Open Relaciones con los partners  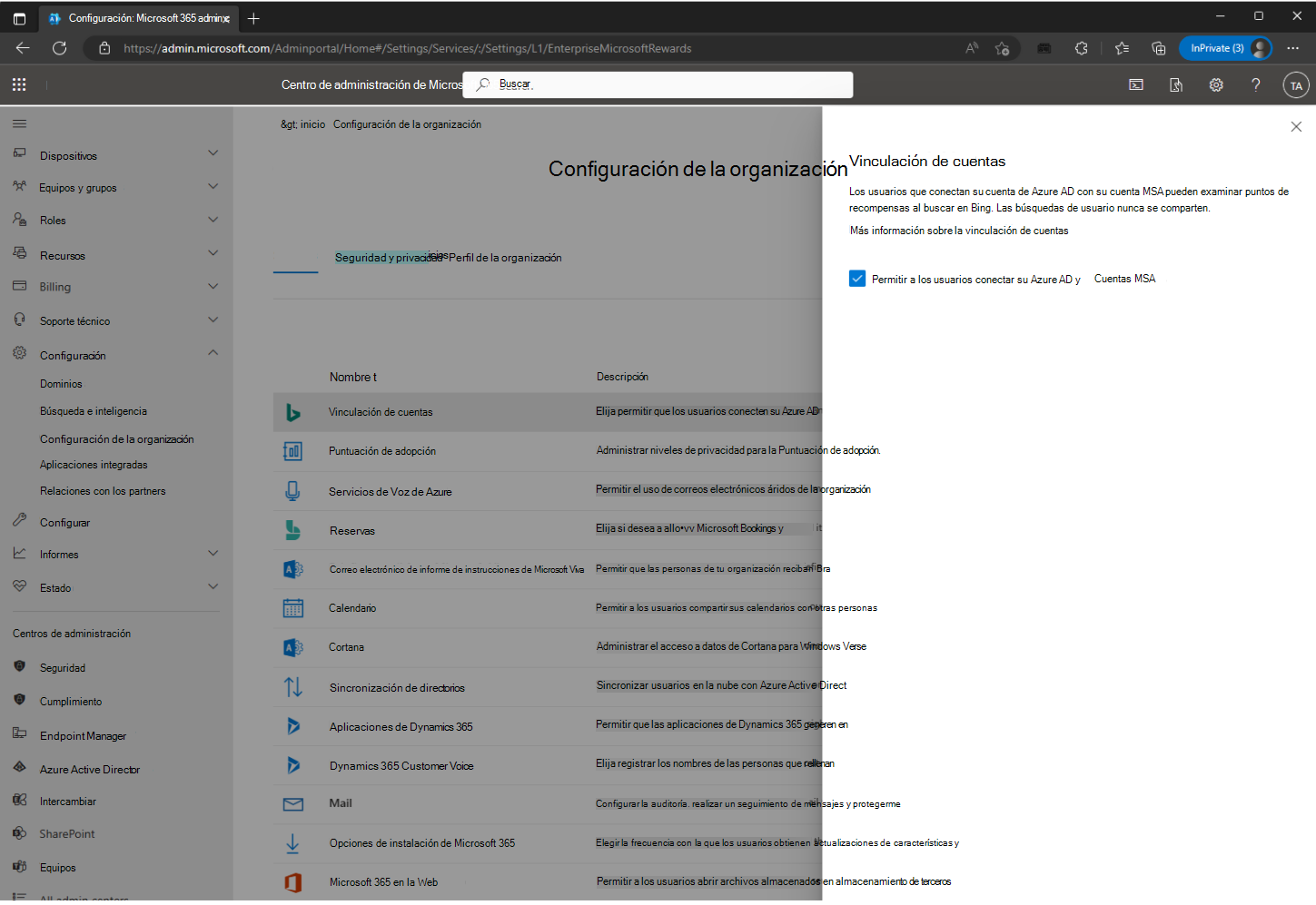[103, 491]
